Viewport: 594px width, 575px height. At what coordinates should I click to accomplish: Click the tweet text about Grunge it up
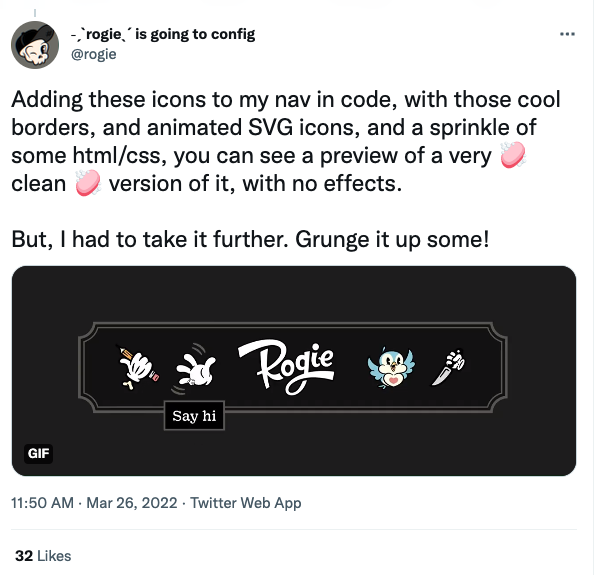(x=250, y=240)
